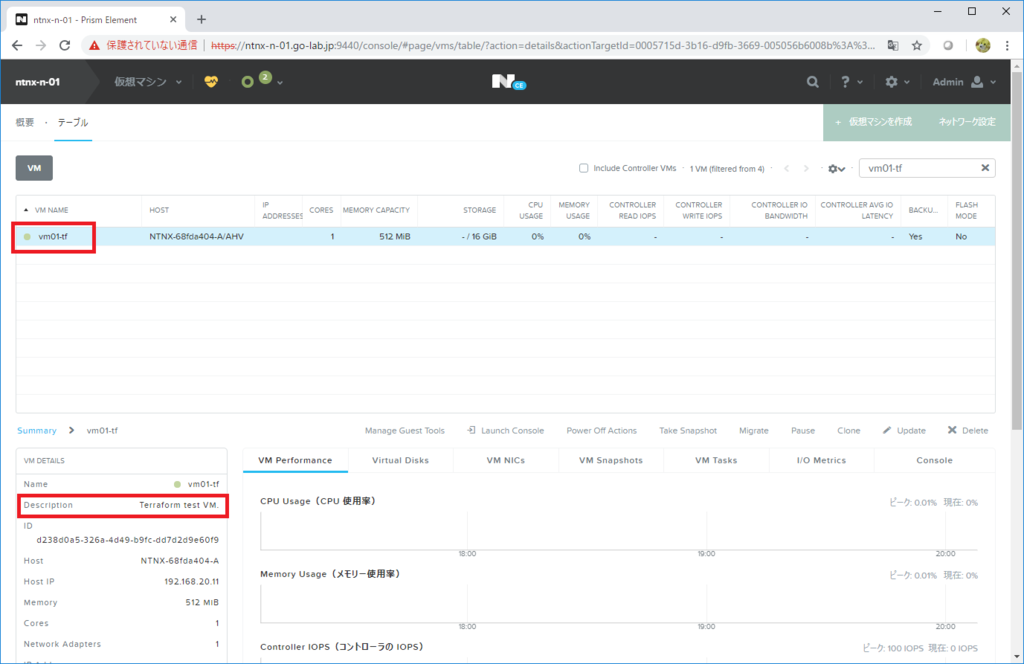Sort by FLASH MODE column header

click(x=967, y=210)
